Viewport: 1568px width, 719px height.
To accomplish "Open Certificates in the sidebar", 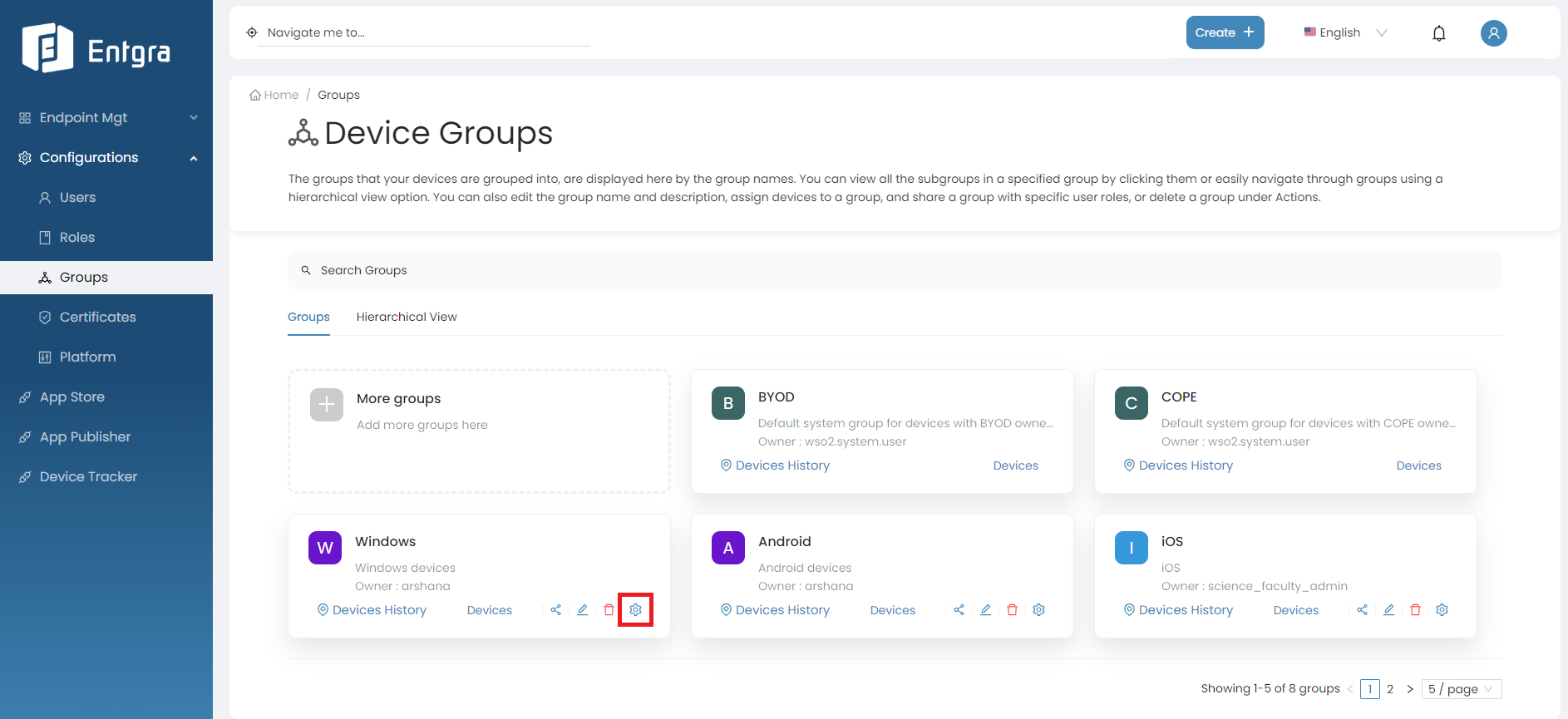I will (106, 318).
